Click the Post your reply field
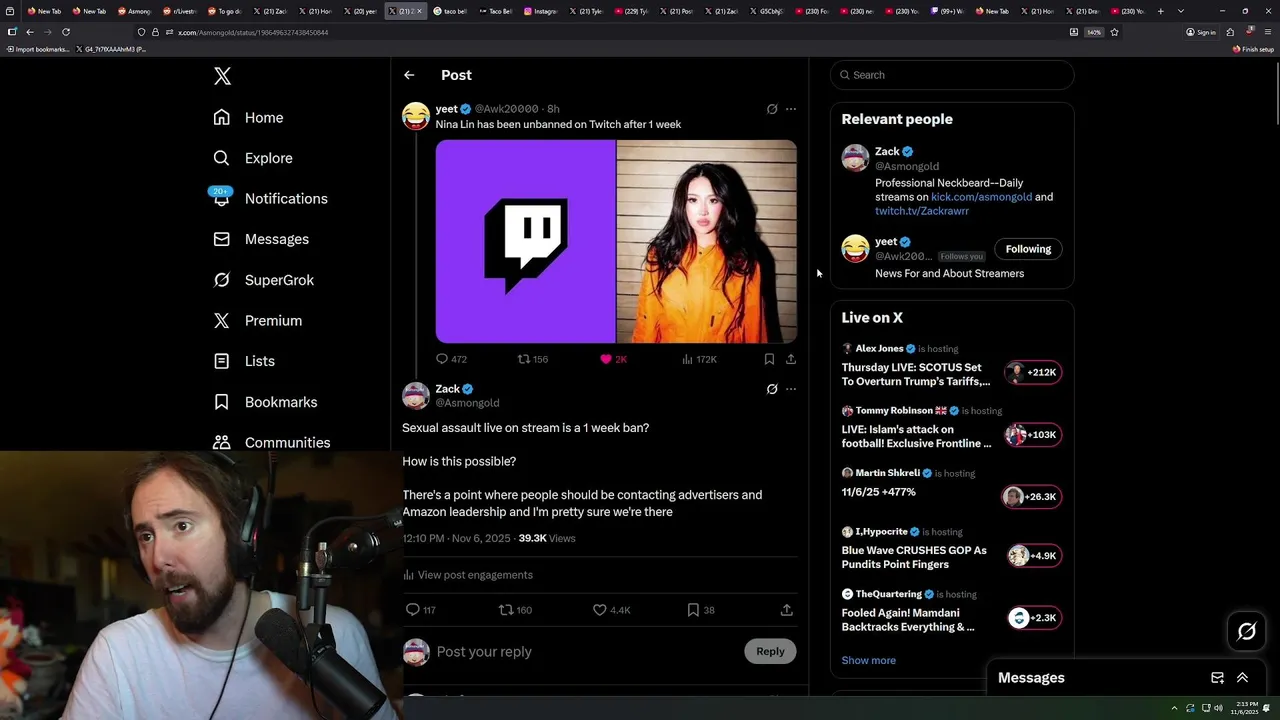Image resolution: width=1280 pixels, height=720 pixels. click(x=585, y=652)
